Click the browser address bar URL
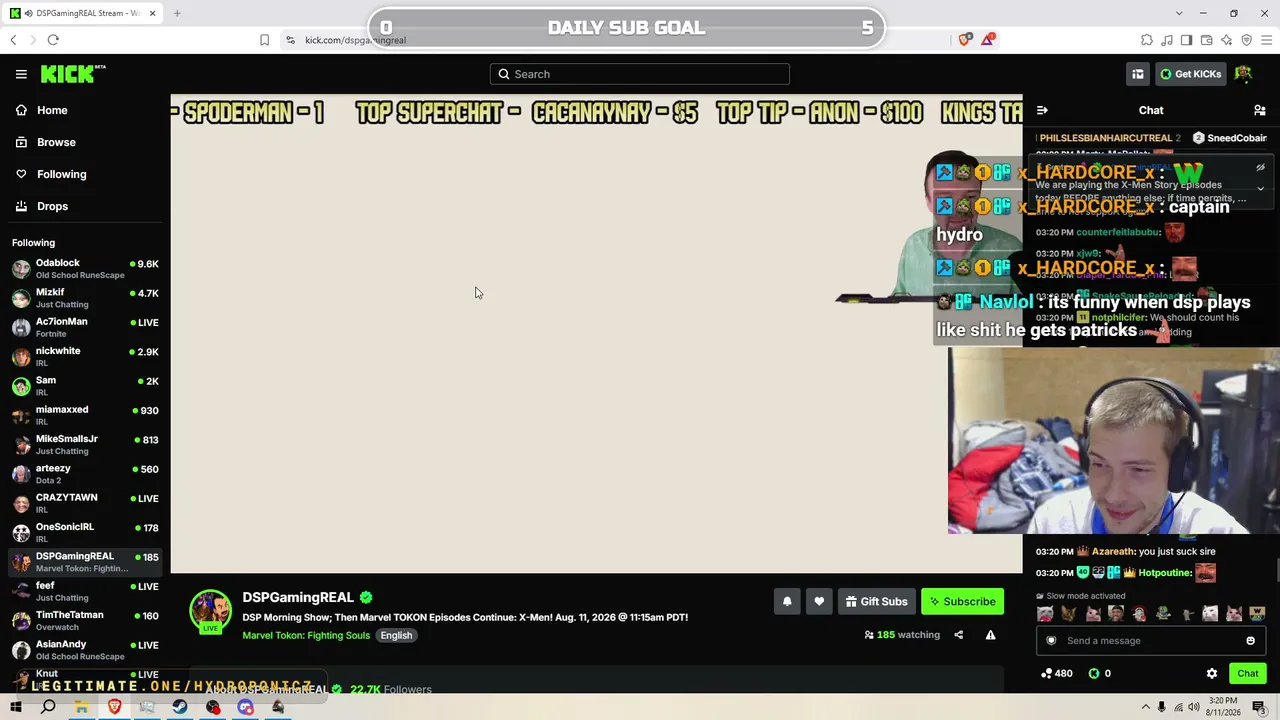Viewport: 1280px width, 720px height. tap(355, 40)
